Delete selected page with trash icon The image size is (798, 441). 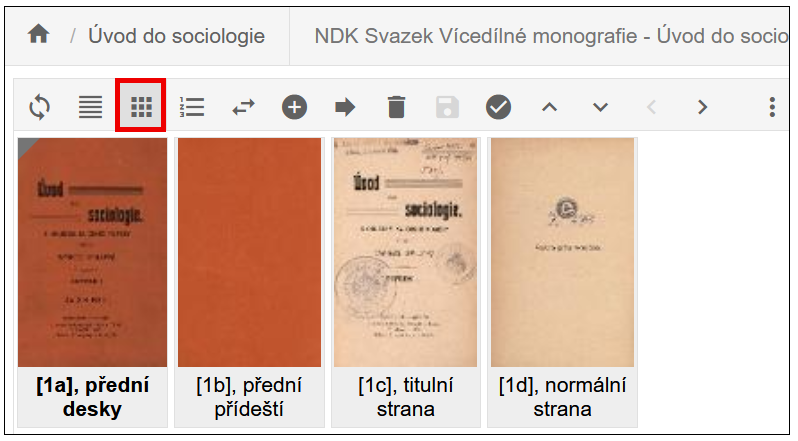(396, 107)
